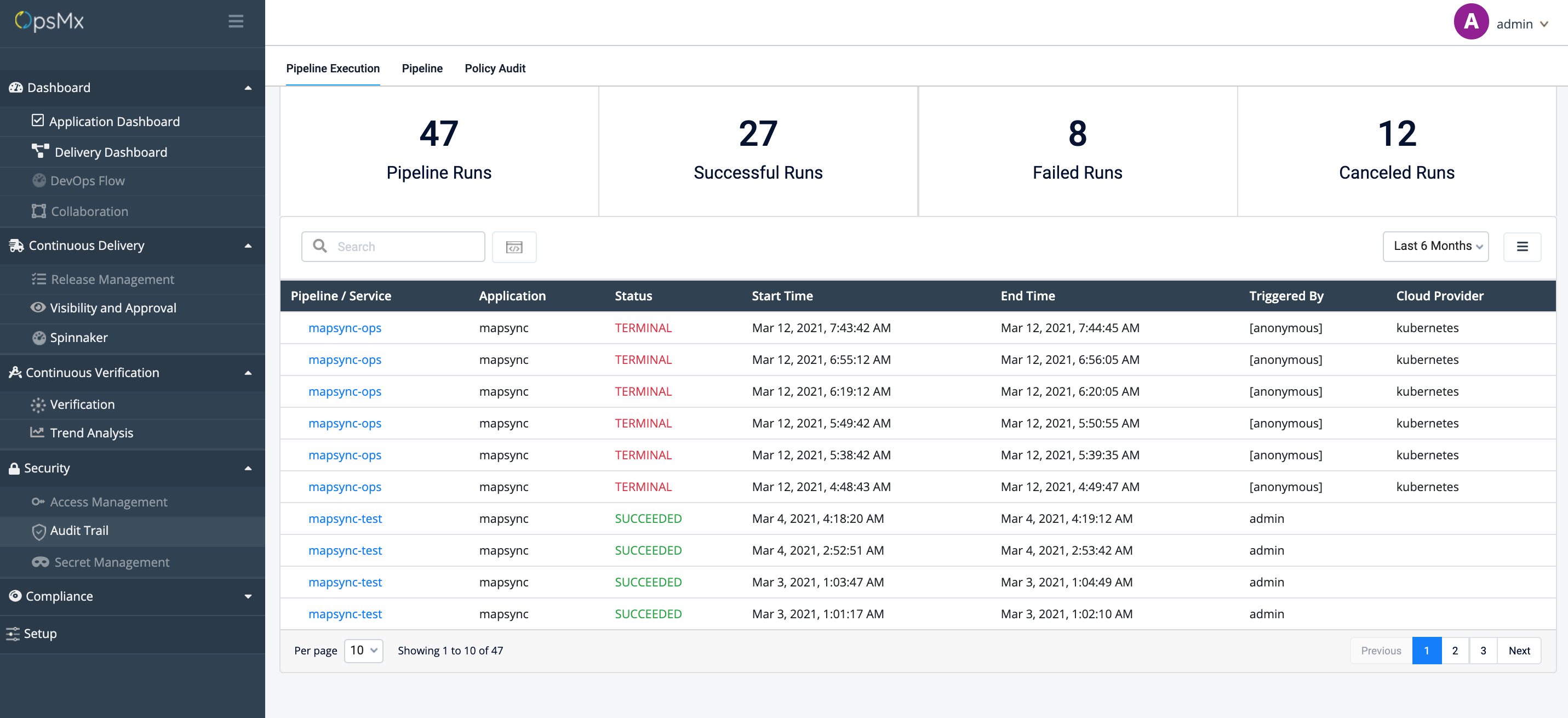Click the Visibility and Approval eye icon
Image resolution: width=1568 pixels, height=718 pixels.
(x=38, y=307)
